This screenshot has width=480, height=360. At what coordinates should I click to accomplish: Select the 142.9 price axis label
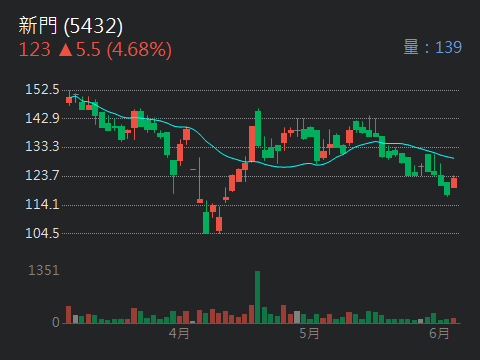pos(42,118)
